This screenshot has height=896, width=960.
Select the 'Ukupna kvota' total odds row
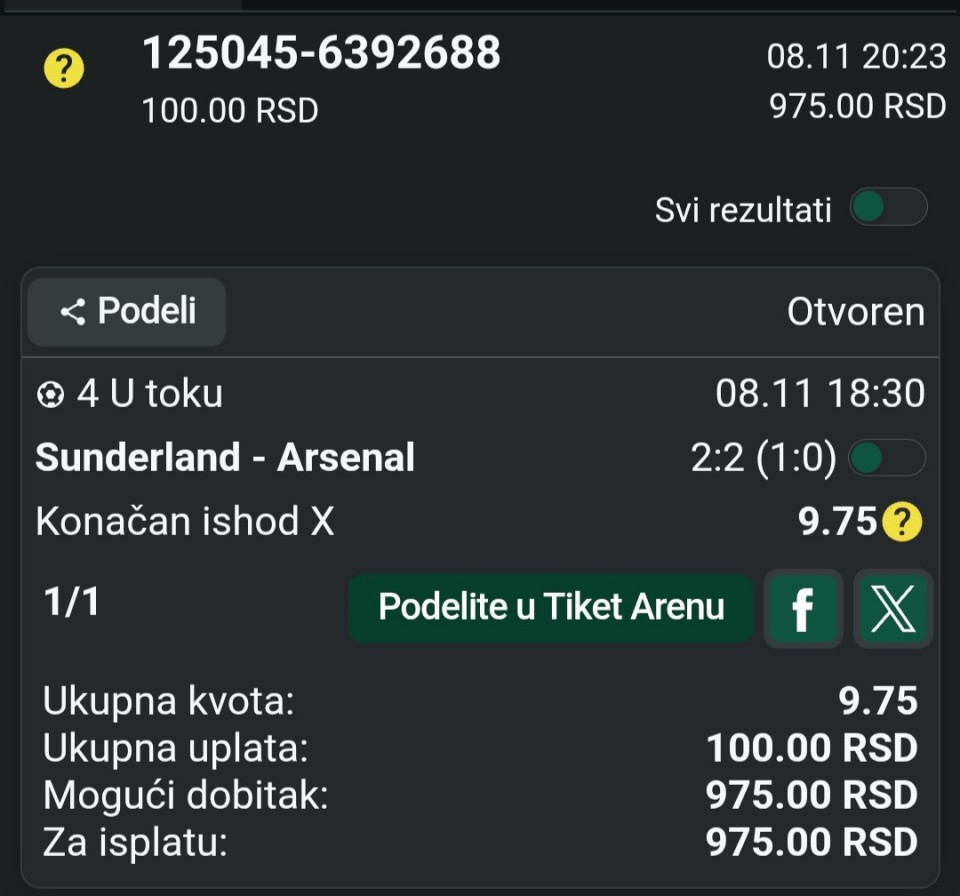coord(480,701)
